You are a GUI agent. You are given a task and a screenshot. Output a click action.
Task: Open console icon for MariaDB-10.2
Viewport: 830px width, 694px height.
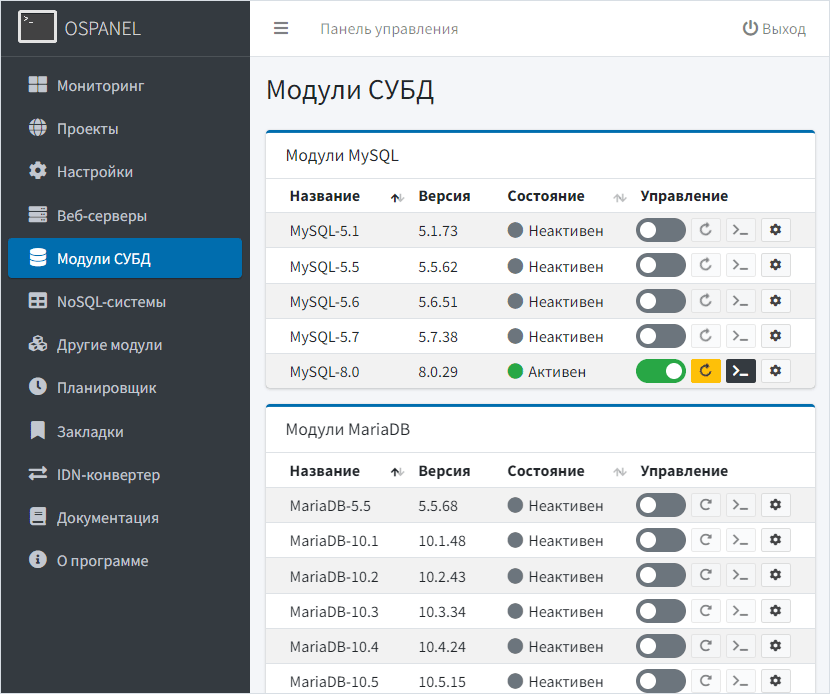741,575
